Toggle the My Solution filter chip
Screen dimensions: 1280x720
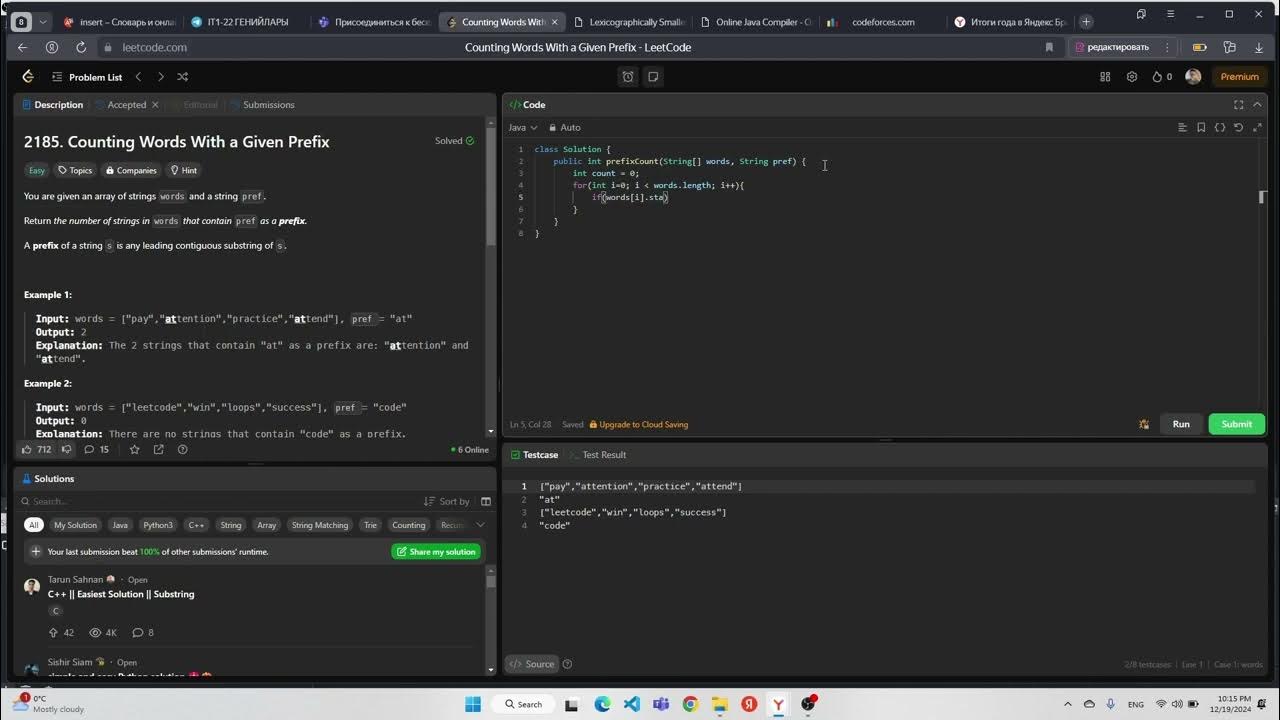[76, 525]
